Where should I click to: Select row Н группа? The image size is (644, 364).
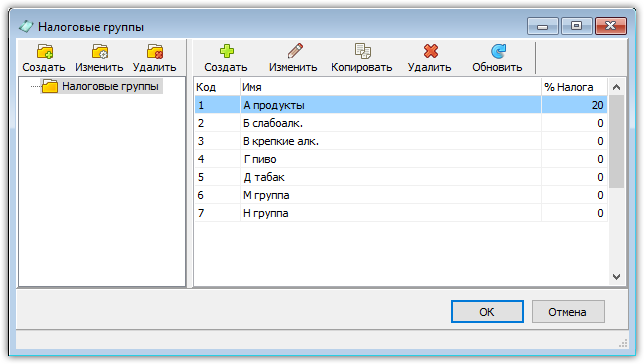pyautogui.click(x=401, y=213)
